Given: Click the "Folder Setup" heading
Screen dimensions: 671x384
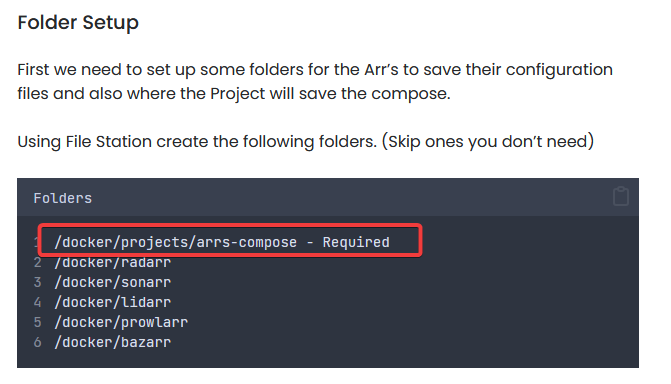Looking at the screenshot, I should [x=78, y=22].
